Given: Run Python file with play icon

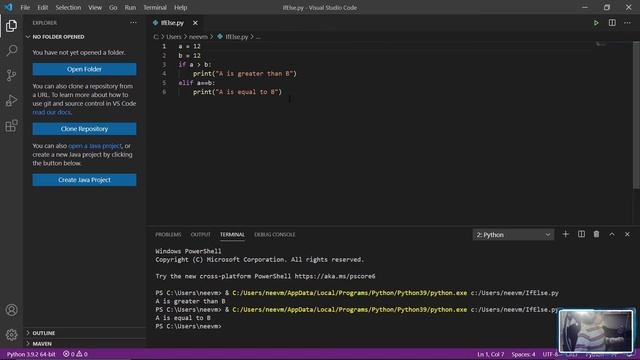Looking at the screenshot, I should (x=596, y=23).
